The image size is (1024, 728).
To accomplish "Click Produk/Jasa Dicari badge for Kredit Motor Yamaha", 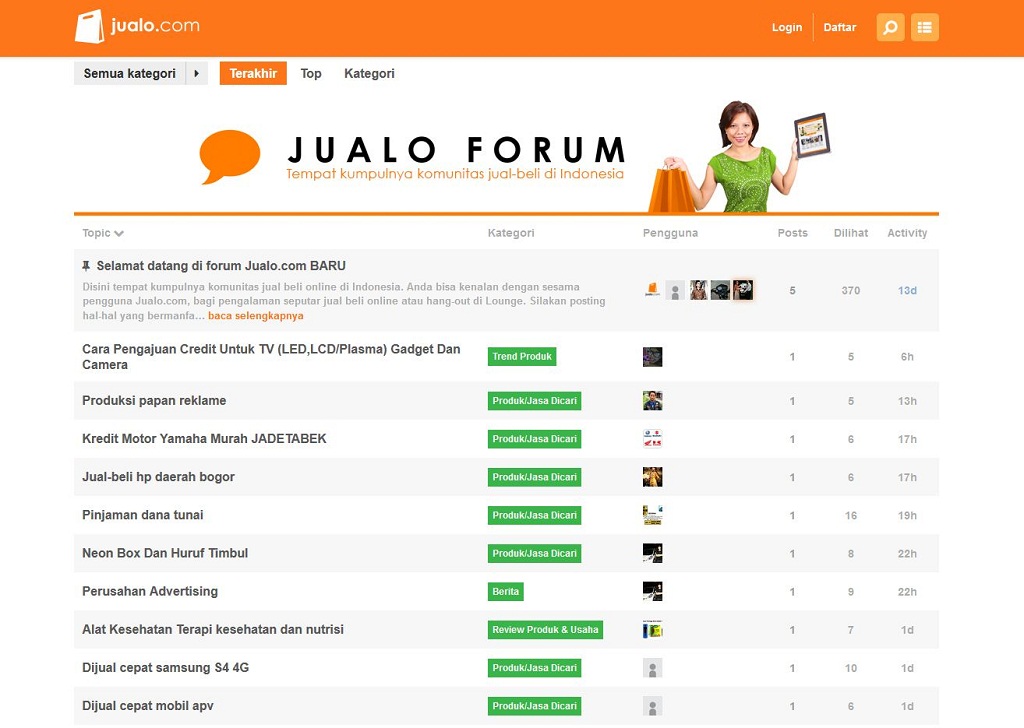I will (534, 439).
